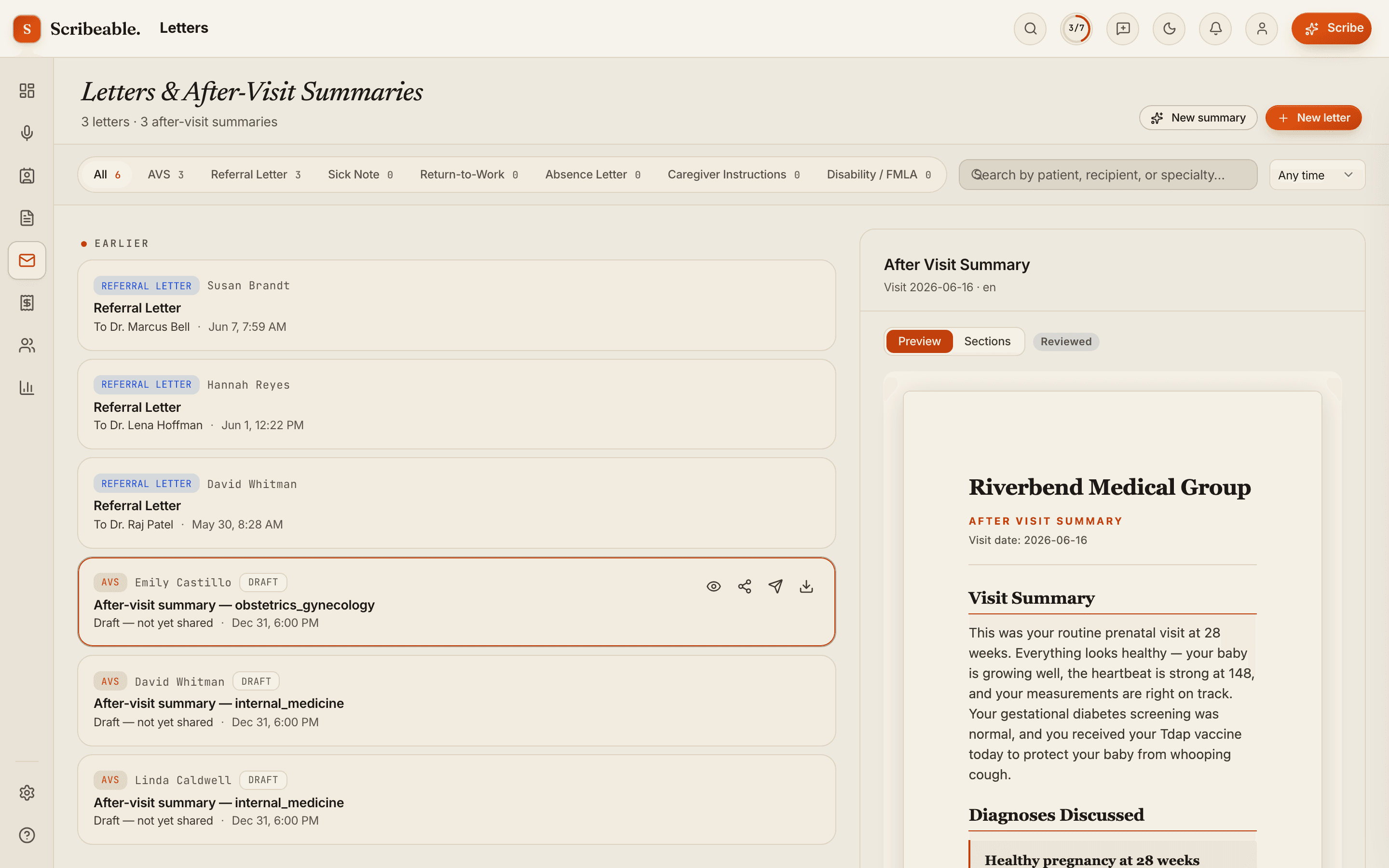The height and width of the screenshot is (868, 1389).
Task: Open the clipboard patient icon in sidebar
Action: (x=27, y=176)
